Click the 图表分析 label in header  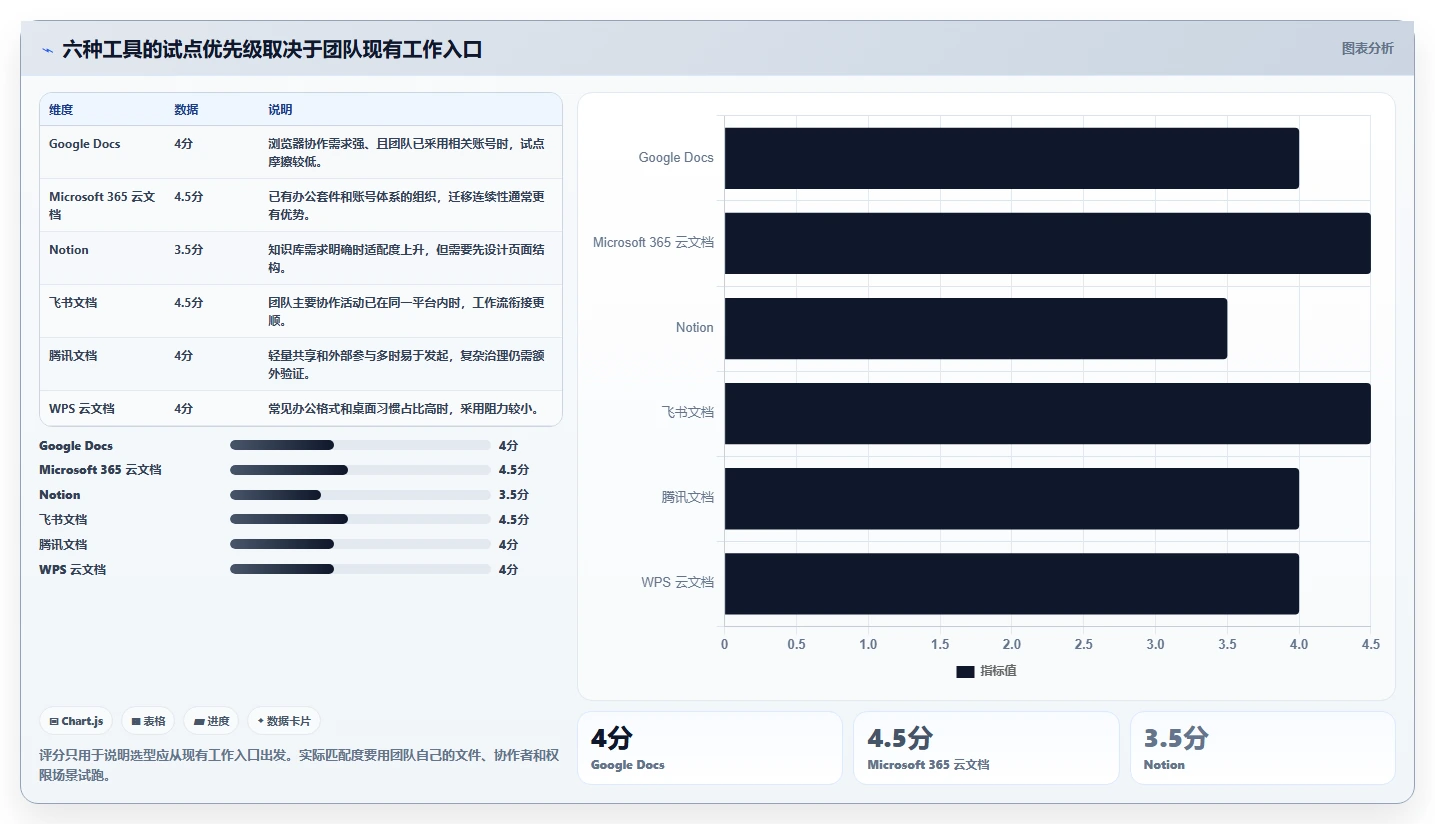[x=1367, y=48]
